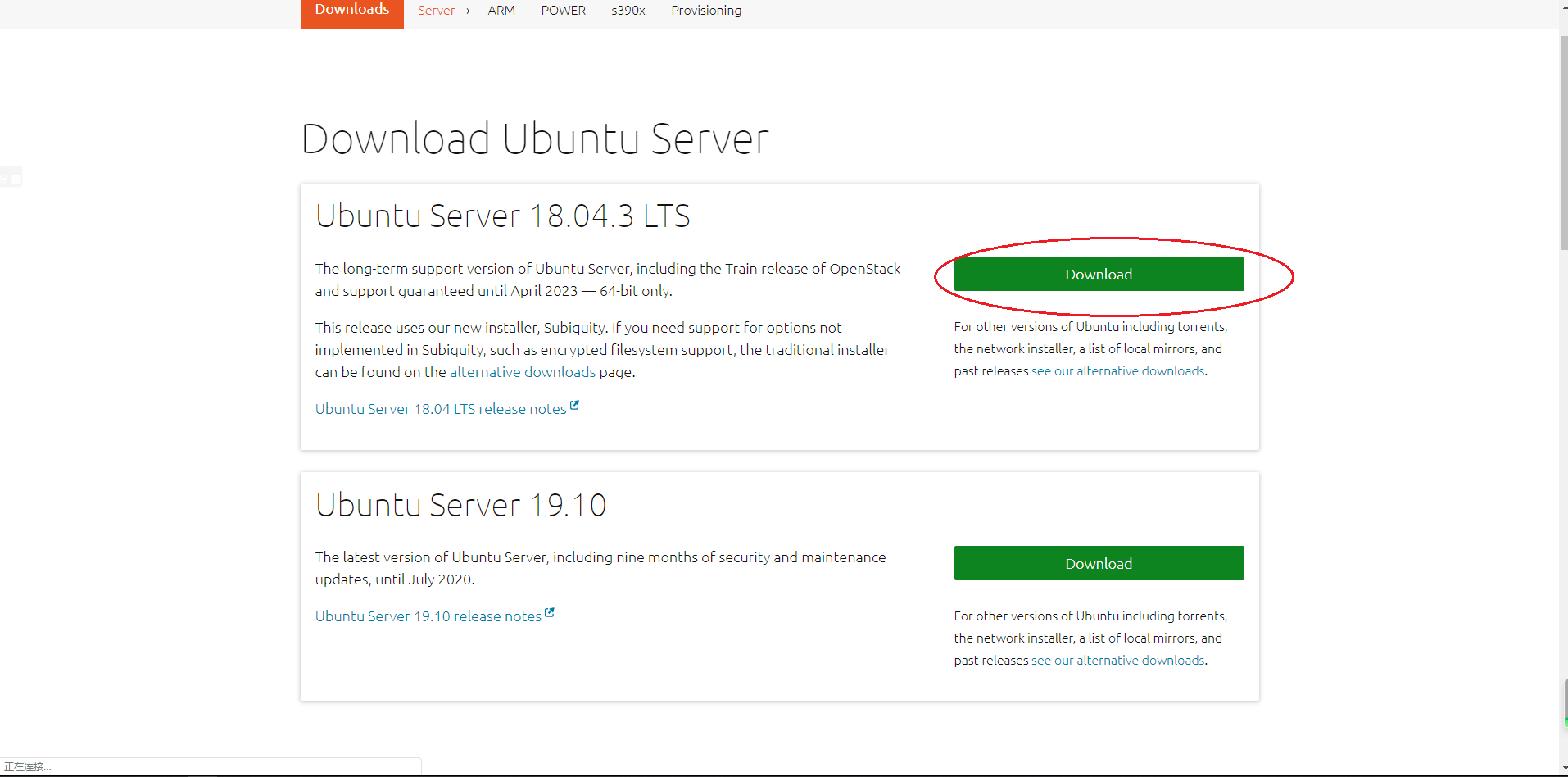The width and height of the screenshot is (1568, 777).
Task: Download Ubuntu Server 18.04.3 LTS
Action: pyautogui.click(x=1098, y=274)
